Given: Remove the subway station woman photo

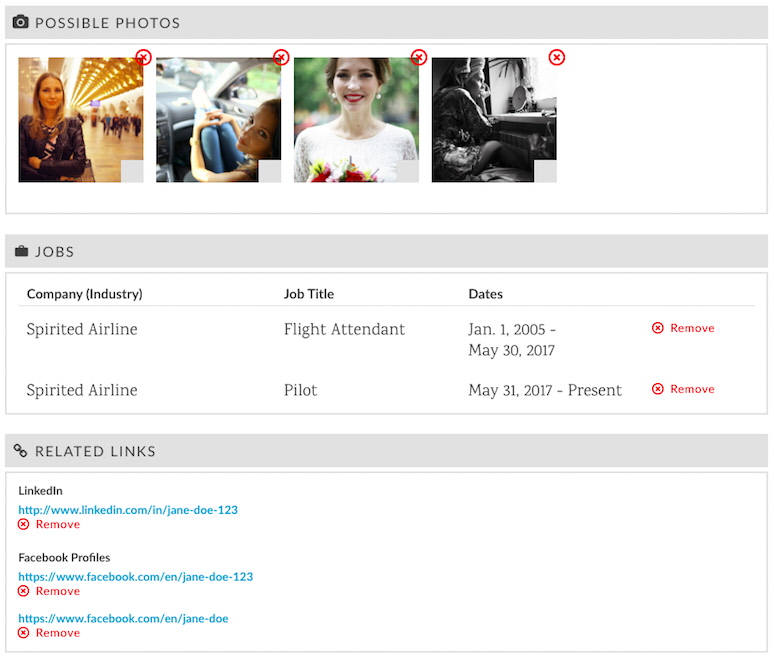Looking at the screenshot, I should coord(144,57).
